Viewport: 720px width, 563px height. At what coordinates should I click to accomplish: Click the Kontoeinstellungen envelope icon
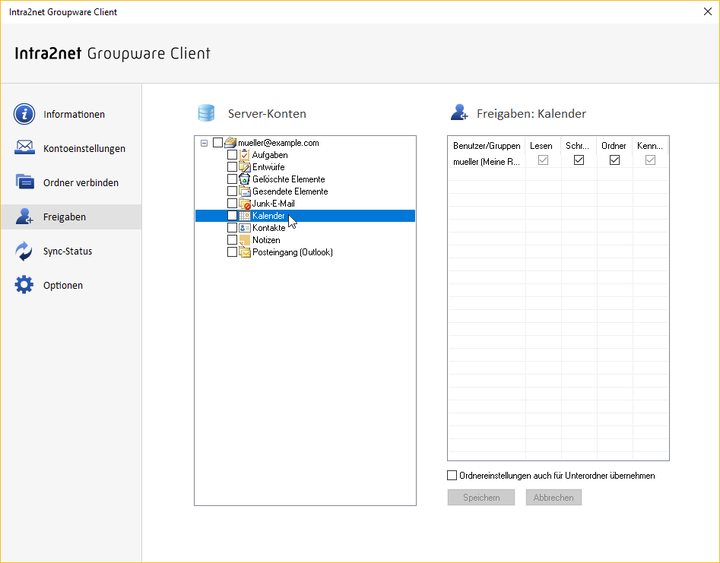(24, 147)
